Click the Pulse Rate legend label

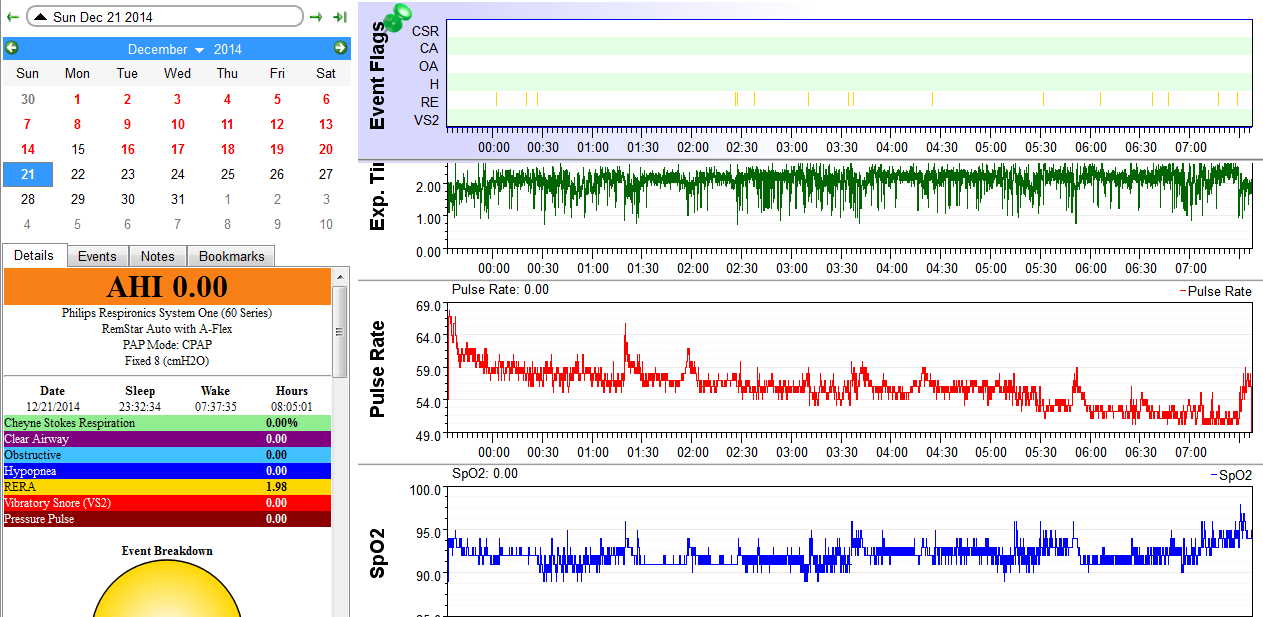coord(1216,291)
